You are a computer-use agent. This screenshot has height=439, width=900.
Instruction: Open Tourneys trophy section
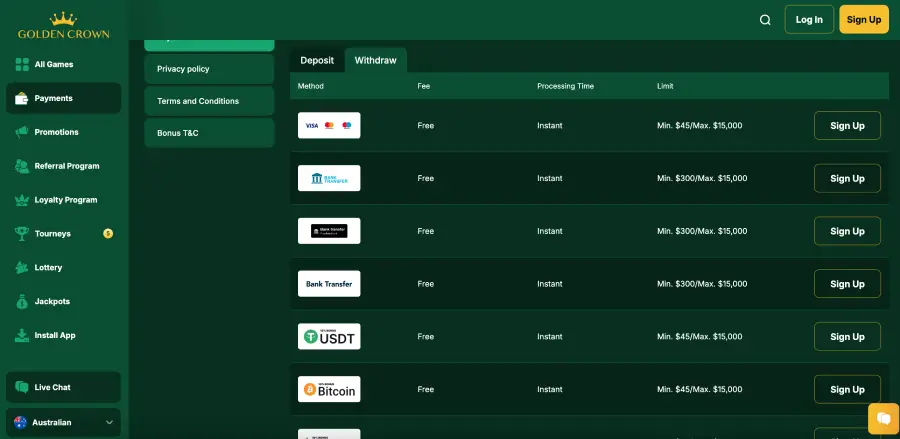(x=53, y=234)
